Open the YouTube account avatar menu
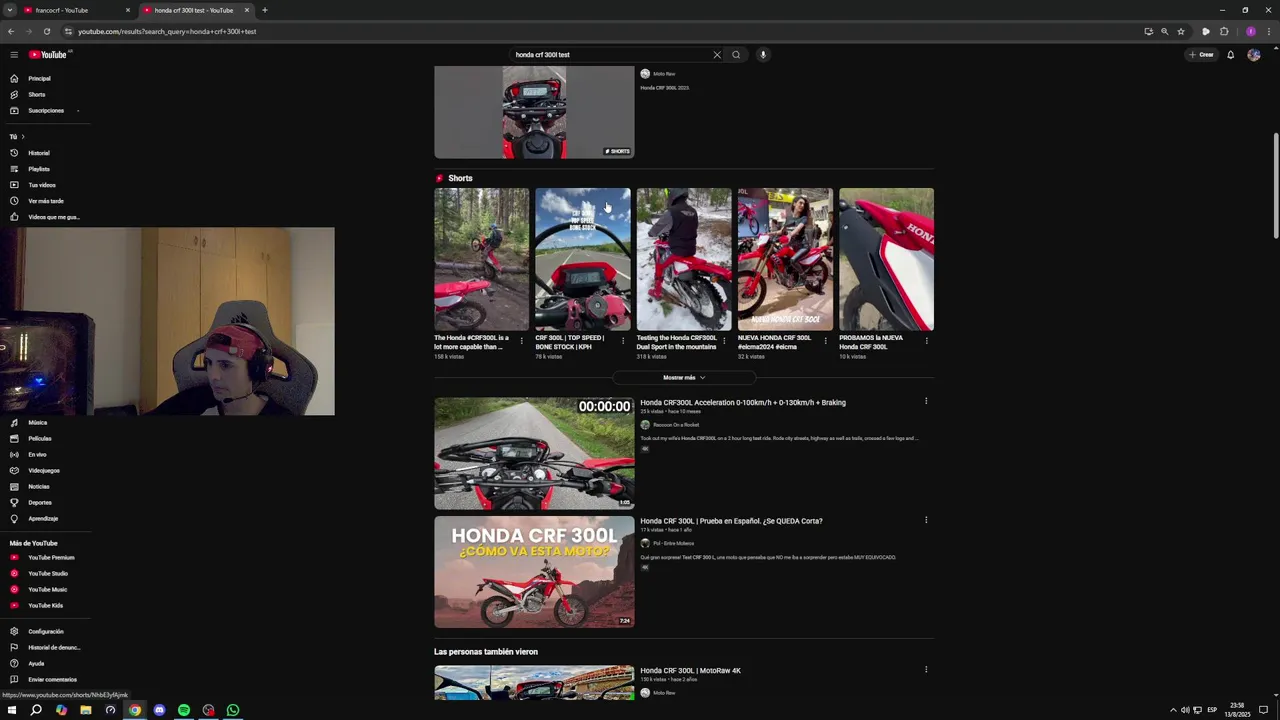 (x=1254, y=55)
